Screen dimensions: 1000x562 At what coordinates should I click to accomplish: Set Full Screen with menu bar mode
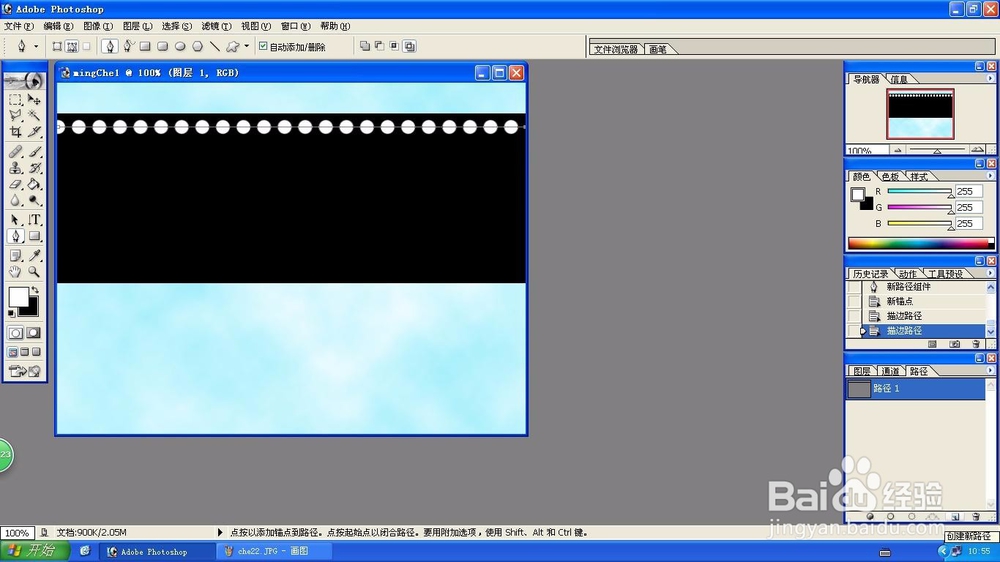point(24,351)
